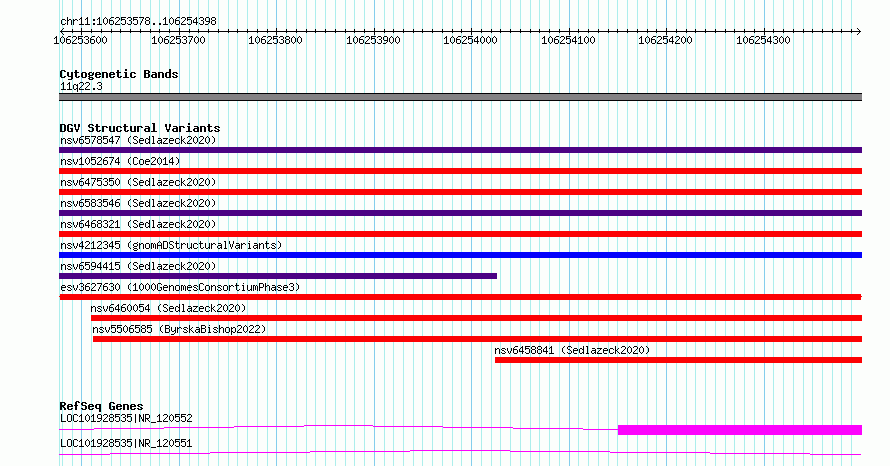Select the short purple bar for nsv6594415

pos(278,276)
